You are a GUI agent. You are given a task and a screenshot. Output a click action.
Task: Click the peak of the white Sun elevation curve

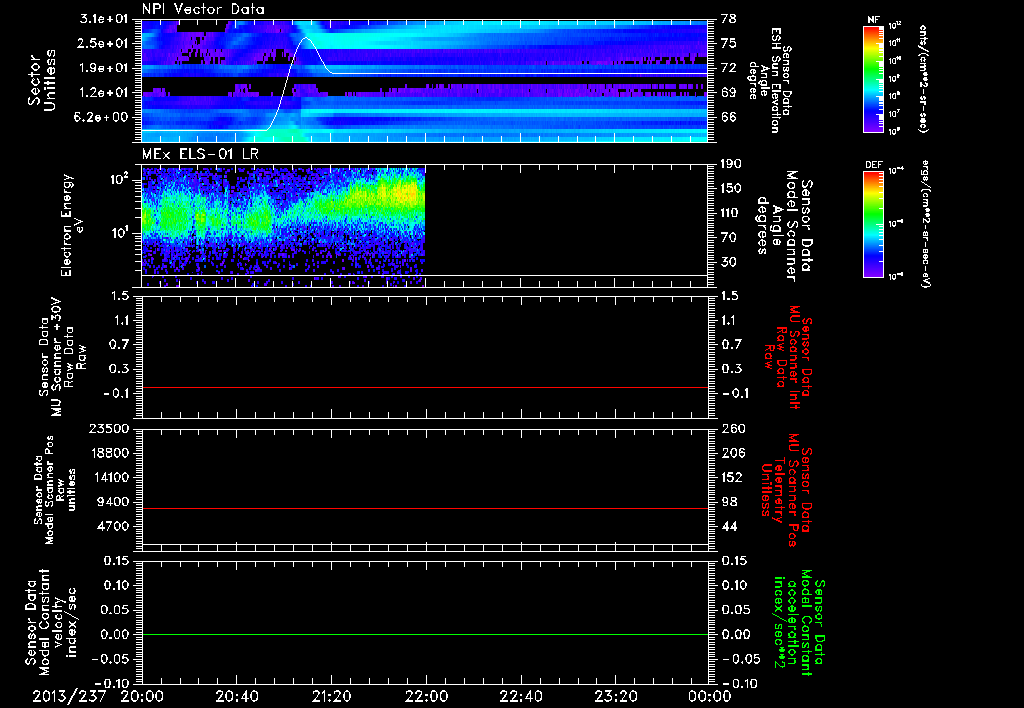pyautogui.click(x=306, y=38)
